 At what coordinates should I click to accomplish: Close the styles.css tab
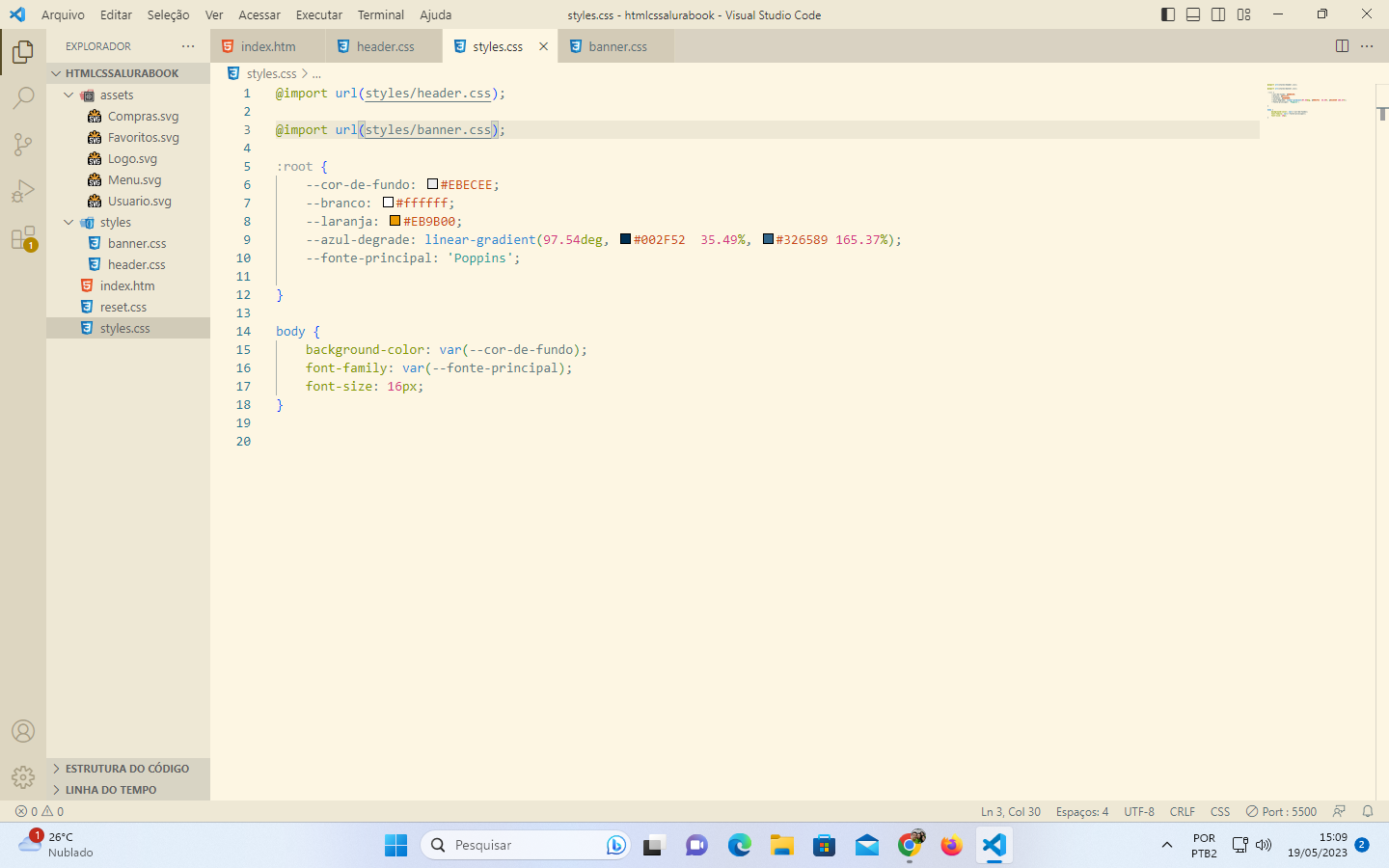point(543,46)
